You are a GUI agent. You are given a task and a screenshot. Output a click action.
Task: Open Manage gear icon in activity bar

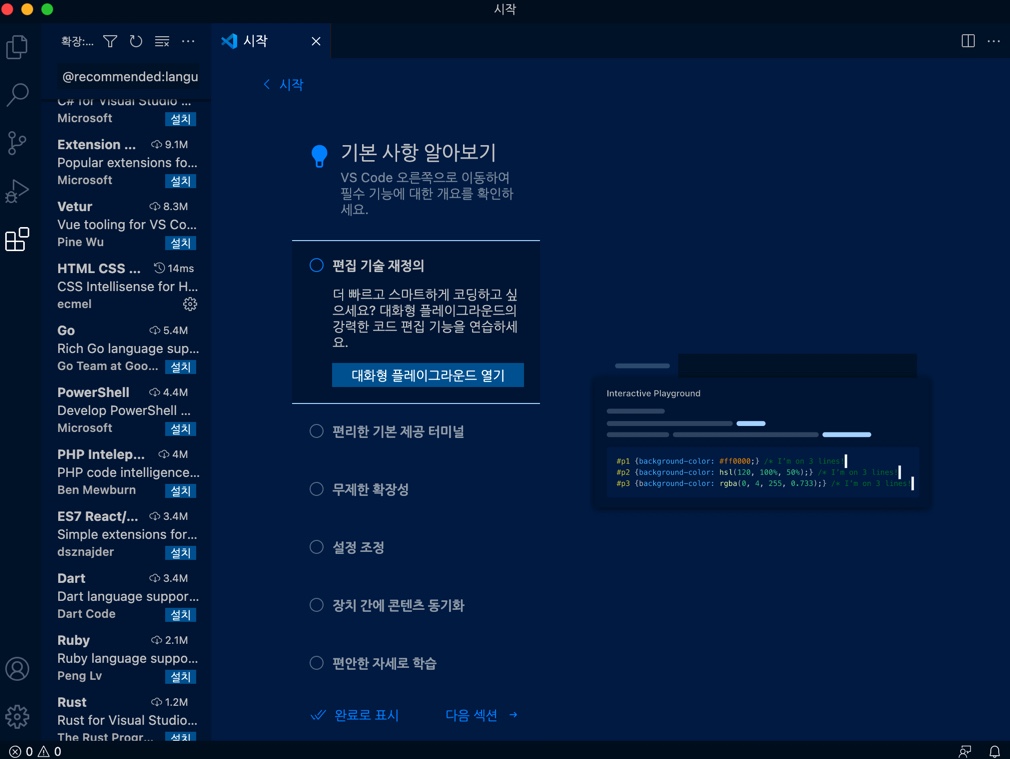click(17, 716)
